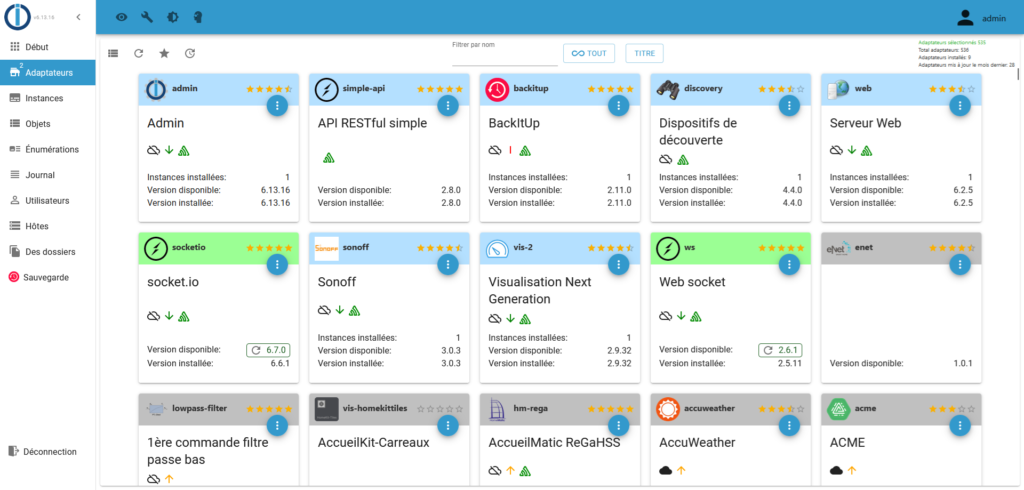This screenshot has height=490, width=1024.
Task: Open Utilisateurs in the sidebar
Action: pos(48,201)
